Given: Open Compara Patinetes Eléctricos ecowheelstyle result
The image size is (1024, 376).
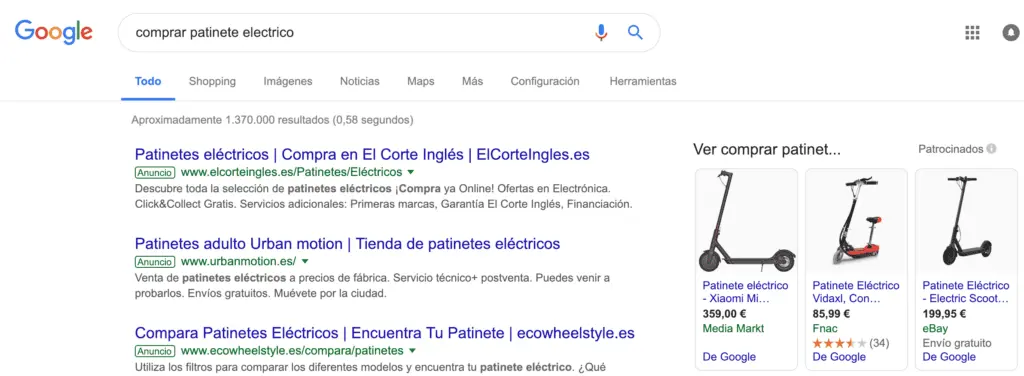Looking at the screenshot, I should pyautogui.click(x=385, y=333).
